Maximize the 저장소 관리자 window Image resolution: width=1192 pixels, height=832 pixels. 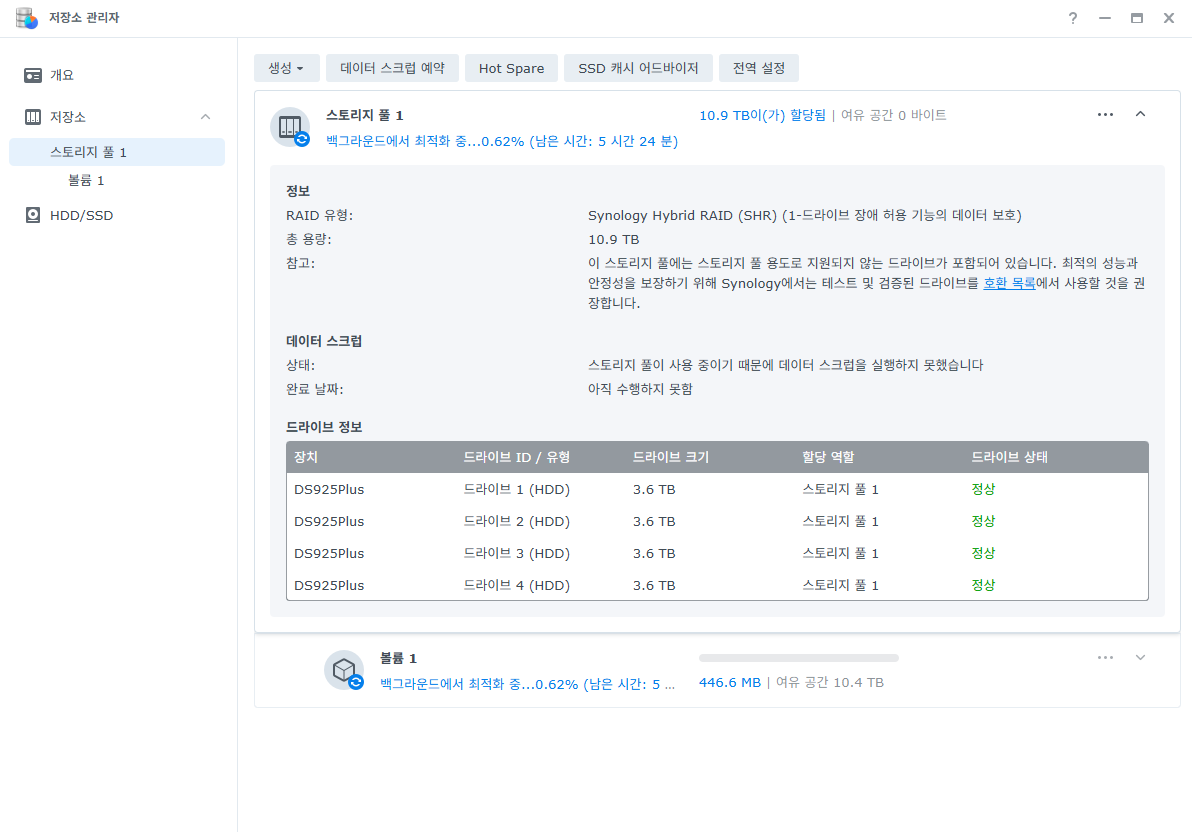tap(1137, 18)
